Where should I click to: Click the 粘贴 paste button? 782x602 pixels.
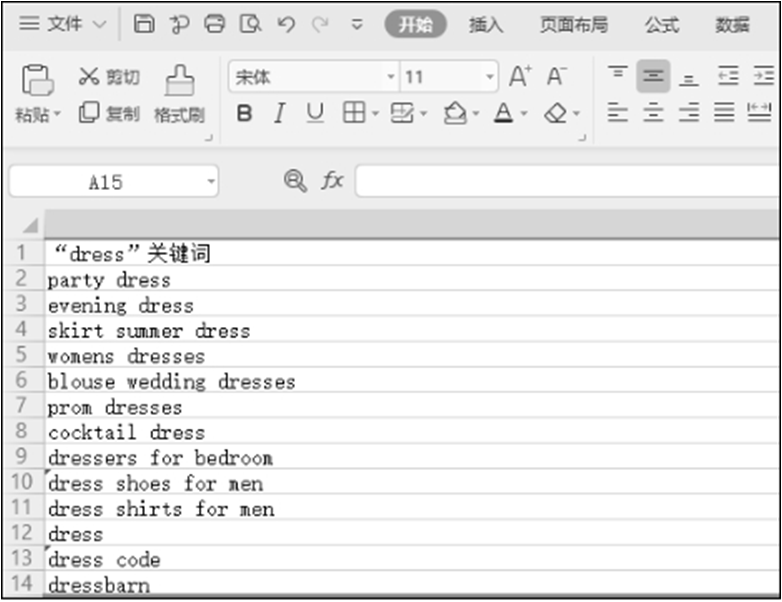pos(37,80)
